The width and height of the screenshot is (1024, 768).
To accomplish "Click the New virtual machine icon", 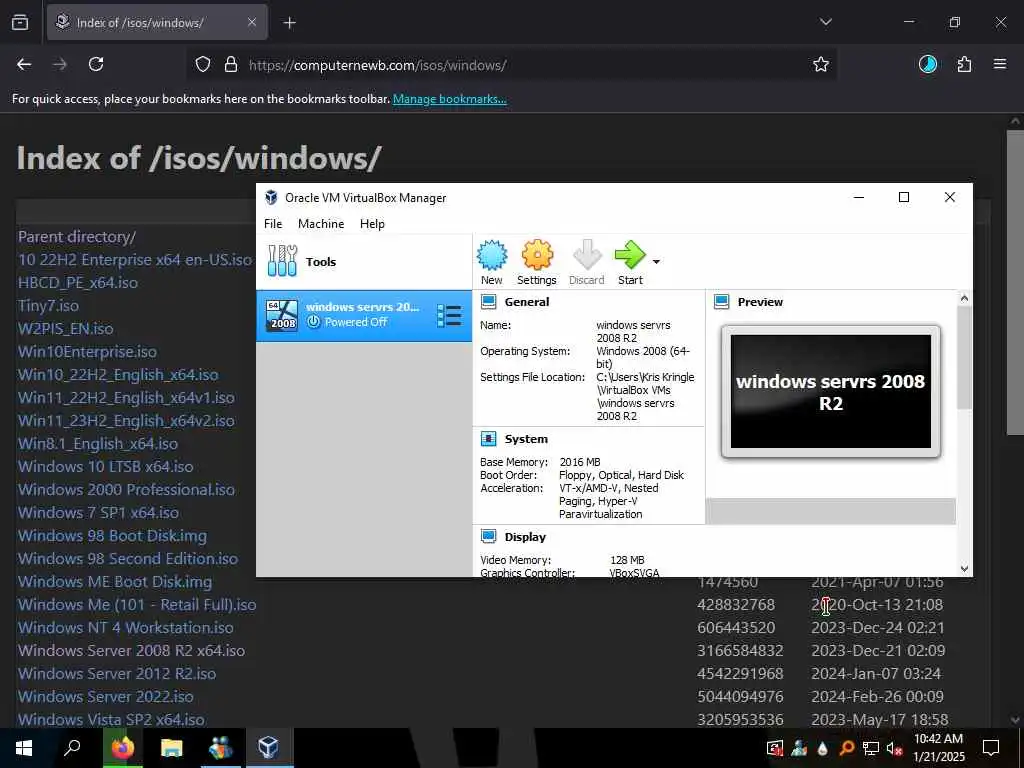I will 492,262.
